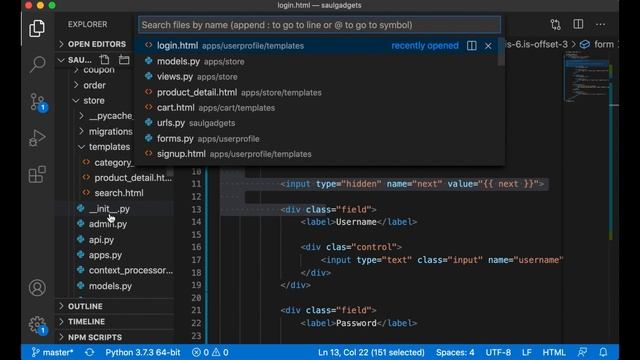
Task: Click the file search input field
Action: pos(319,25)
